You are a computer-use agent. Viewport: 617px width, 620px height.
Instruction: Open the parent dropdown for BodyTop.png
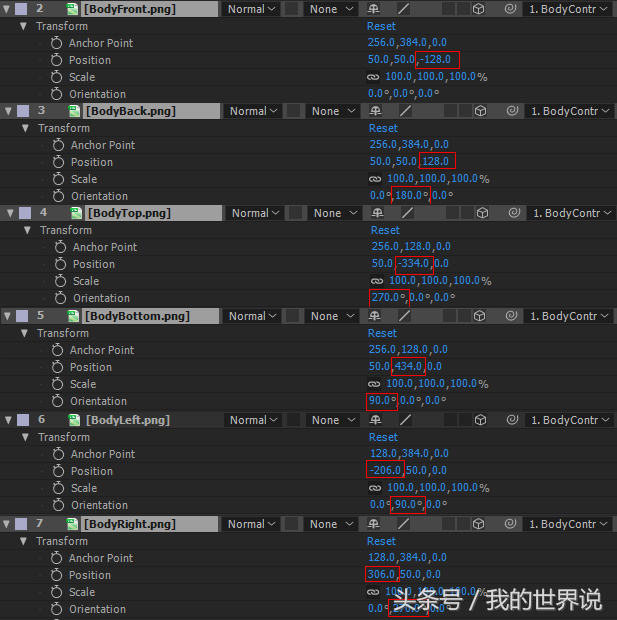tap(571, 213)
